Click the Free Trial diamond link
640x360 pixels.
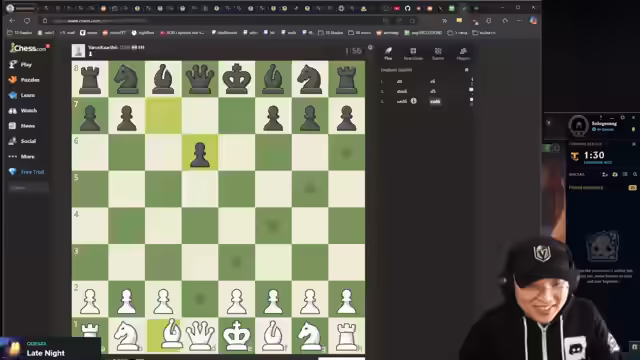(27, 172)
